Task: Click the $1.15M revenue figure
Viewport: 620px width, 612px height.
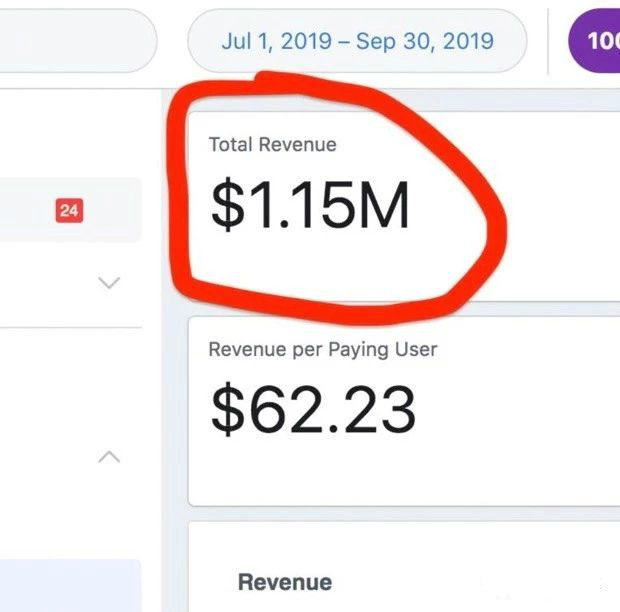Action: pos(310,205)
